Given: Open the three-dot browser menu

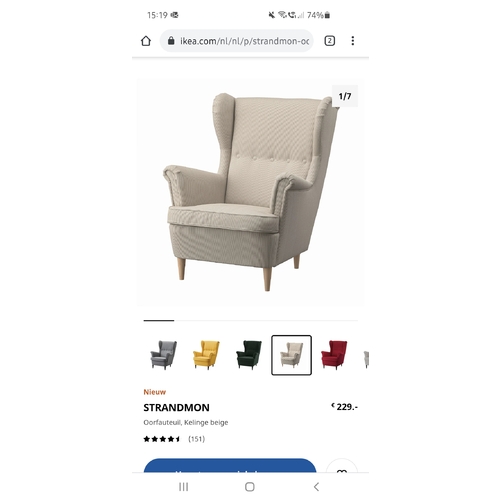Looking at the screenshot, I should (353, 41).
